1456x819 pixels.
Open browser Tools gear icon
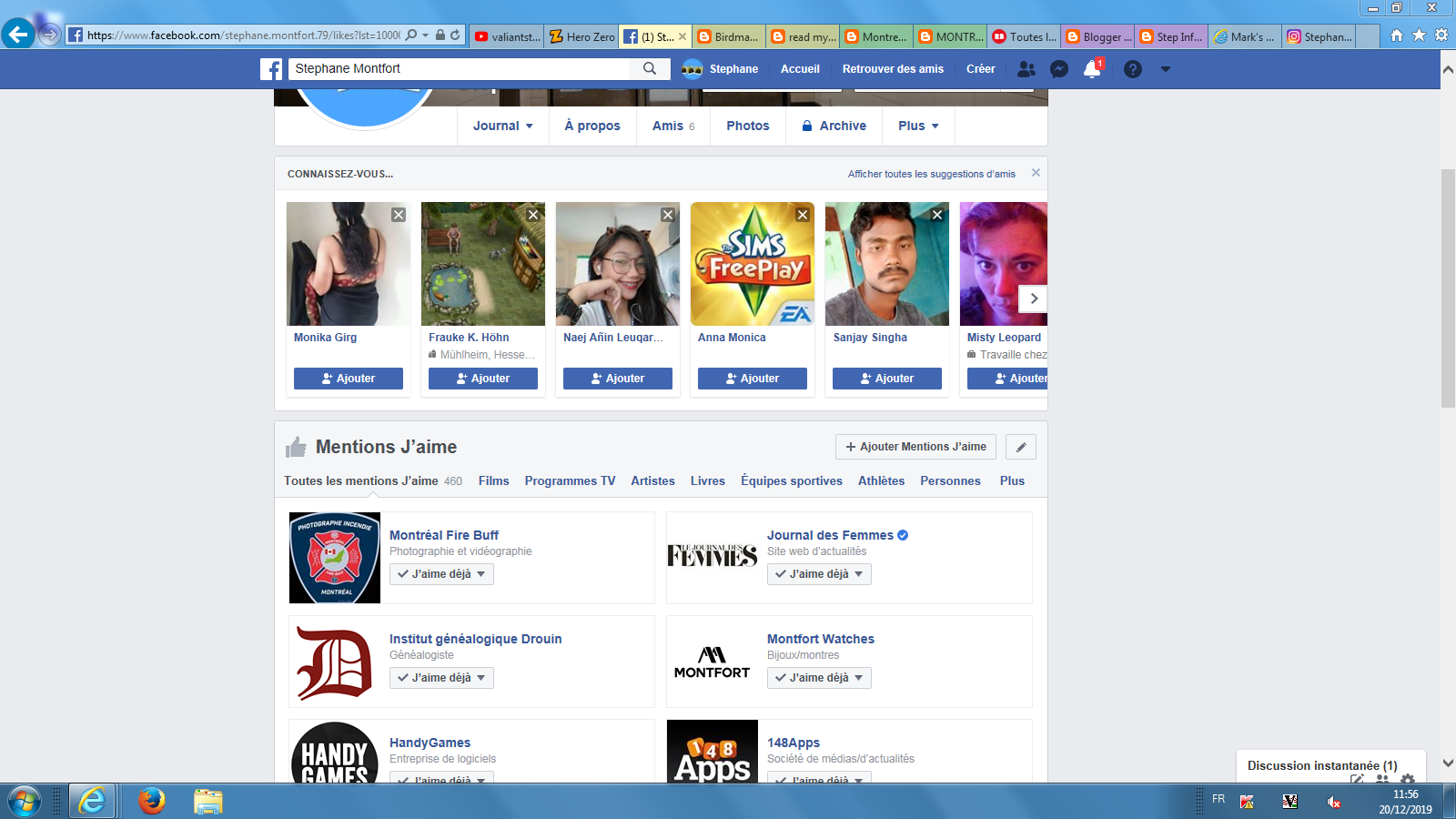coord(1441,35)
